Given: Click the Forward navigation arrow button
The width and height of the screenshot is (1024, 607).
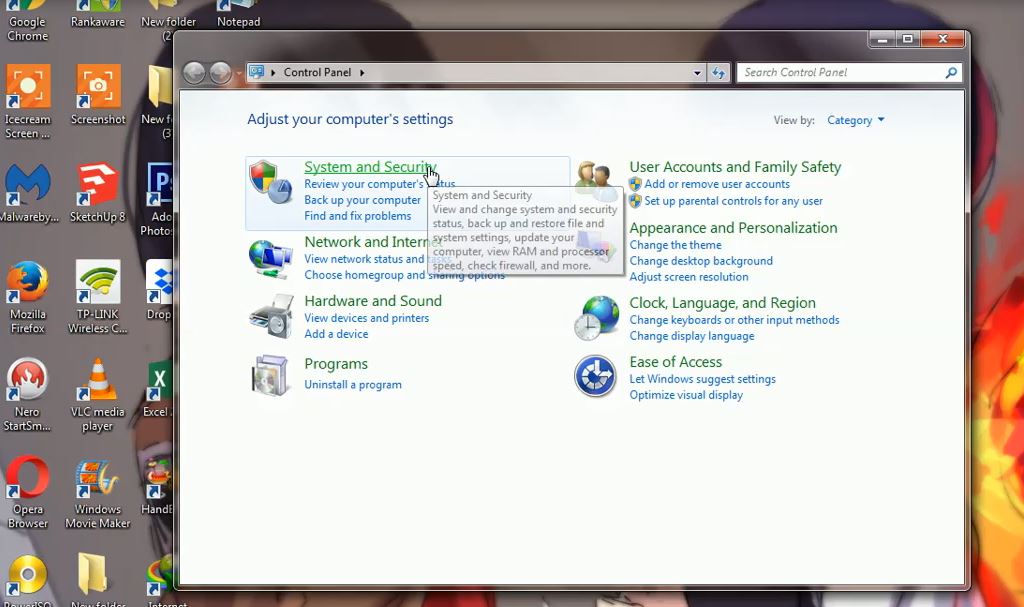Looking at the screenshot, I should click(x=221, y=73).
